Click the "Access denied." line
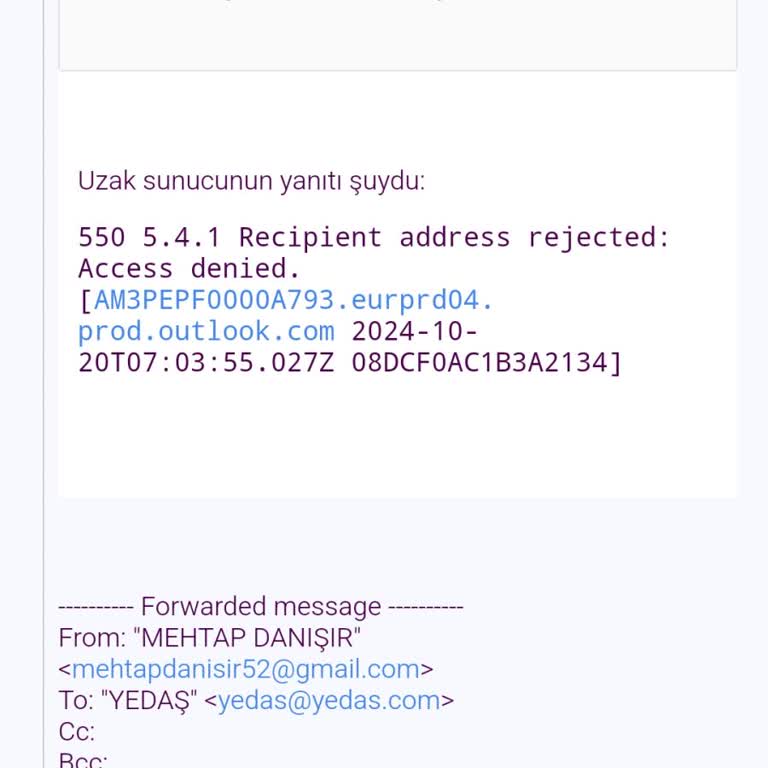This screenshot has height=768, width=768. (189, 268)
